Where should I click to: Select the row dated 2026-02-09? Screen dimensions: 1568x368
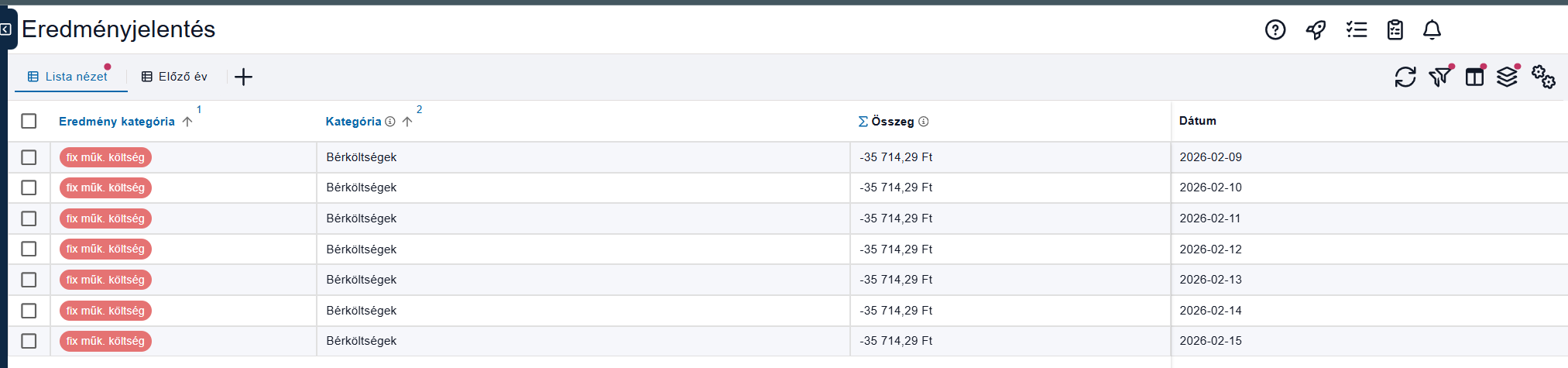click(29, 157)
